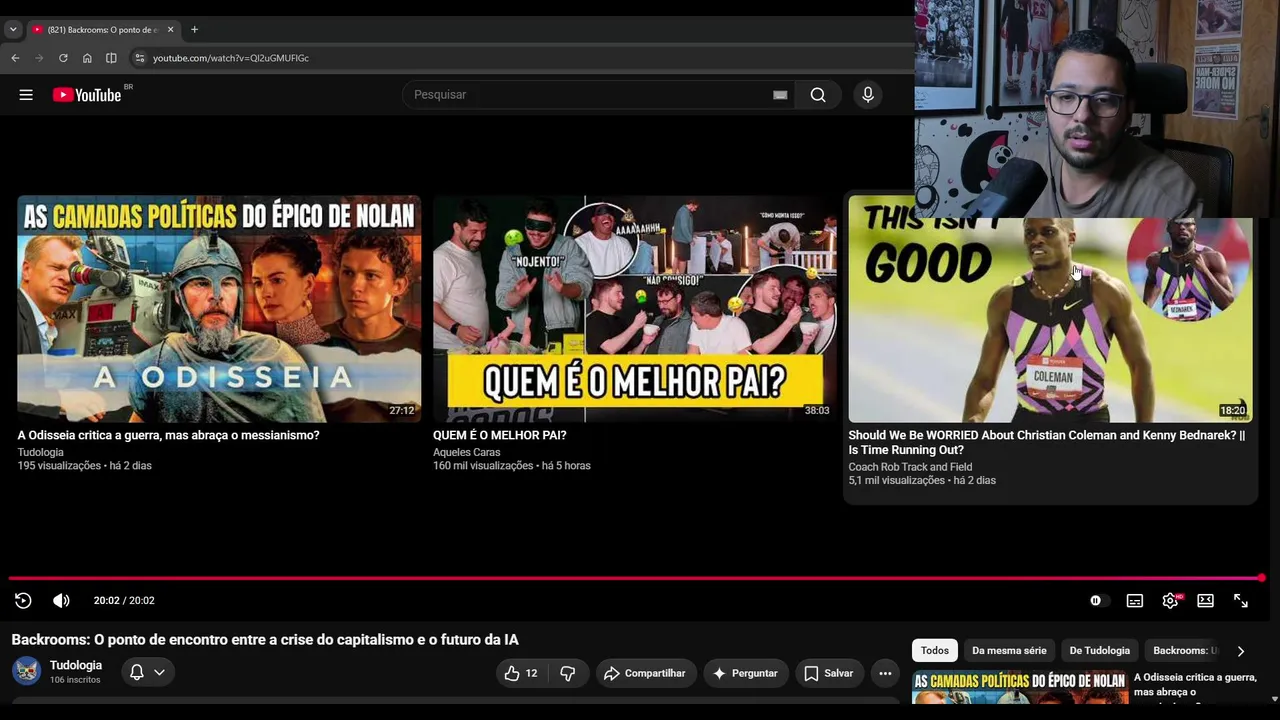View site information in address bar
This screenshot has height=720, width=1280.
140,58
